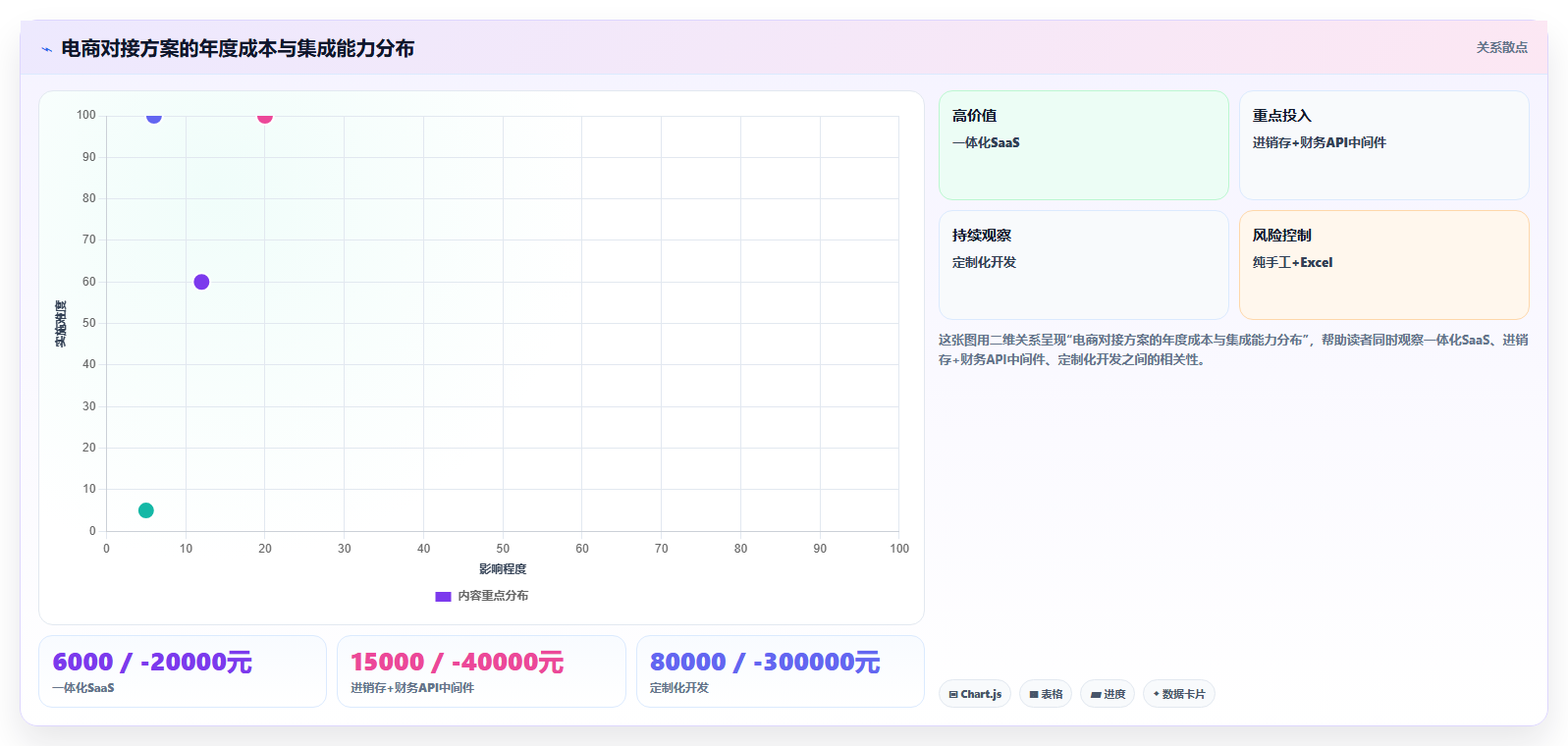Open the 持续观察 quadrant card
The height and width of the screenshot is (746, 1568).
(1084, 265)
